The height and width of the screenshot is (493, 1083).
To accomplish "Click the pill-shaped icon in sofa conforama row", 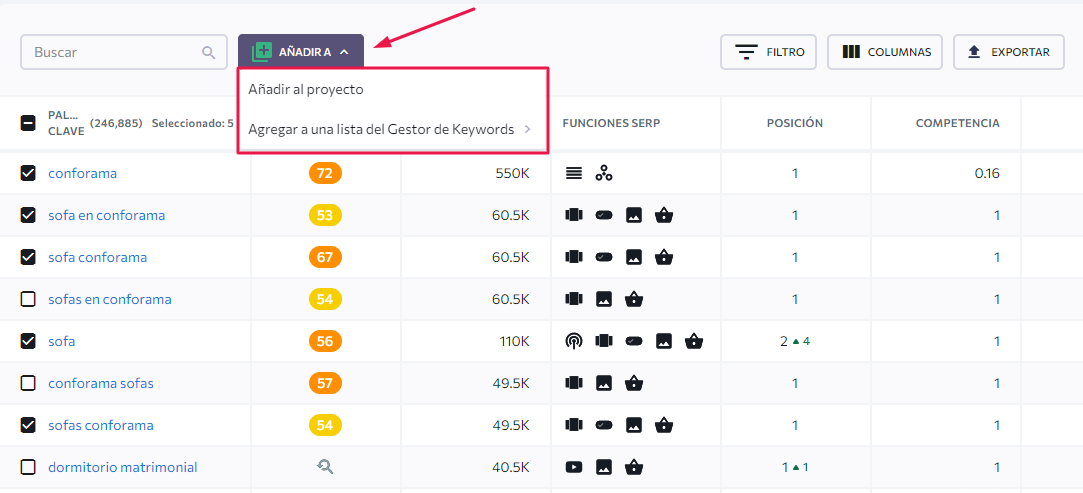I will click(x=604, y=257).
